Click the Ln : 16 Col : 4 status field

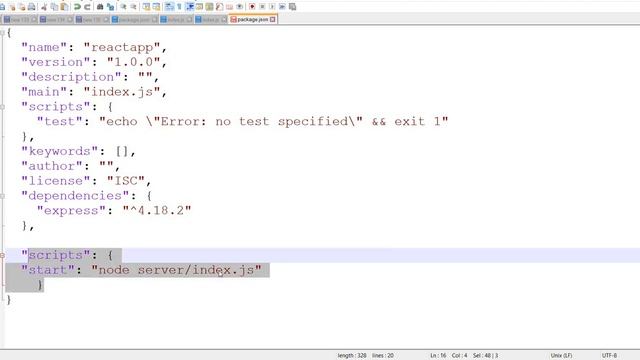pyautogui.click(x=448, y=356)
